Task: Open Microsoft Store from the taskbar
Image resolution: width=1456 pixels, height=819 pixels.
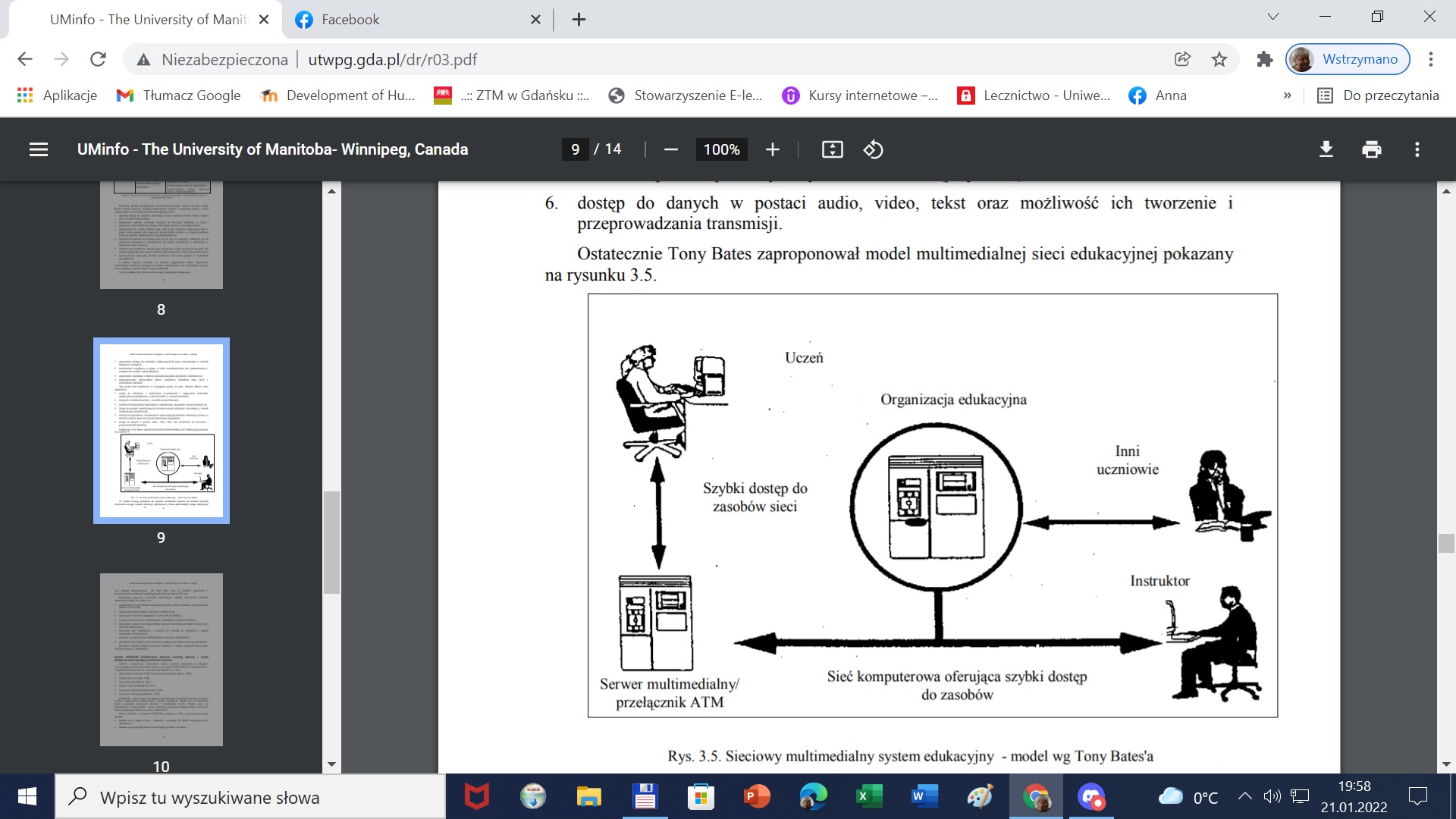Action: [701, 797]
